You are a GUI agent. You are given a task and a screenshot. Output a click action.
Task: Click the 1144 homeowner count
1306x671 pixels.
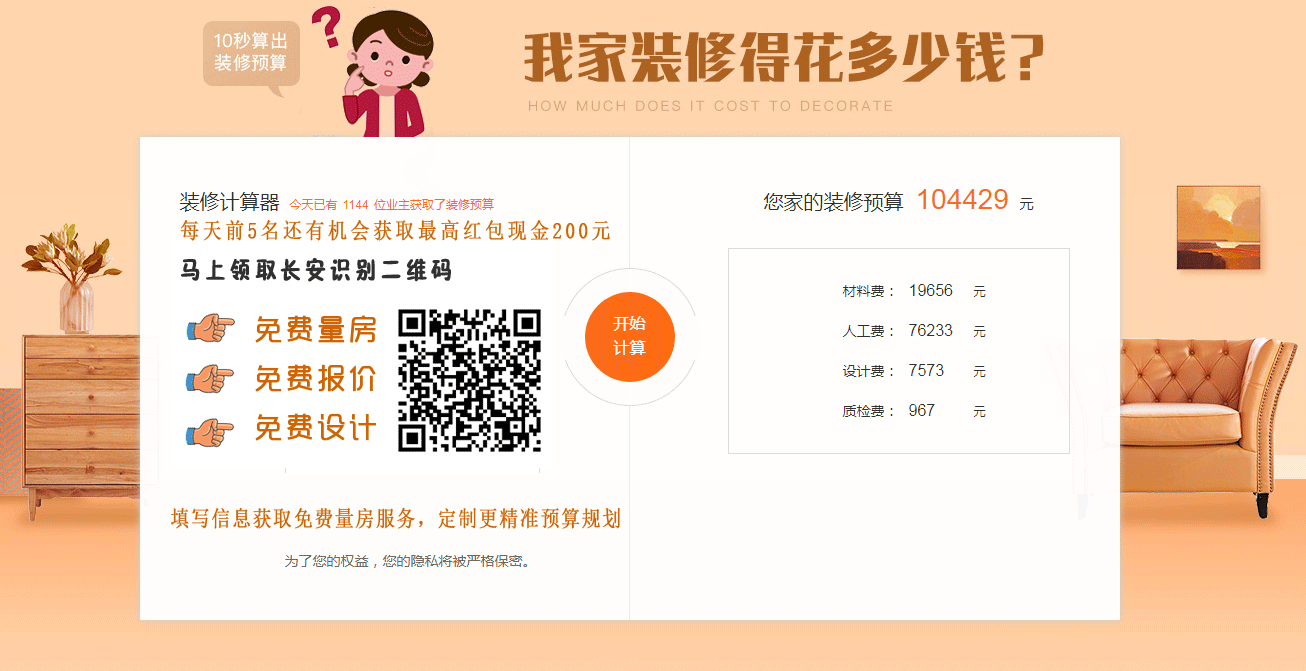tap(356, 204)
